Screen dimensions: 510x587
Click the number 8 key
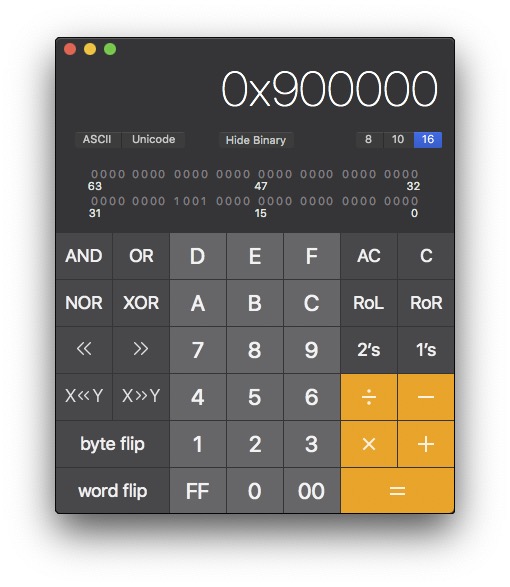click(255, 350)
